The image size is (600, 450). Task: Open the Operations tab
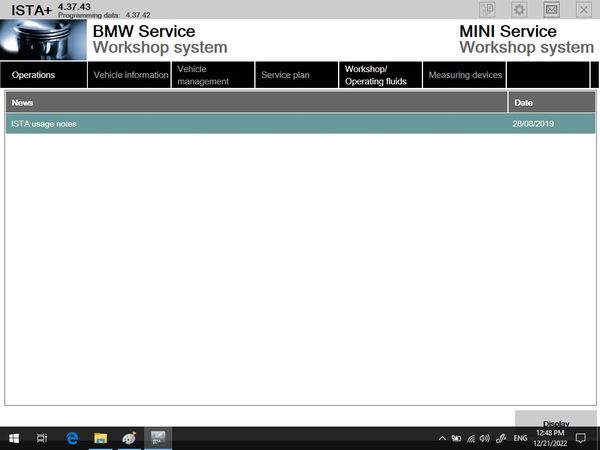44,75
